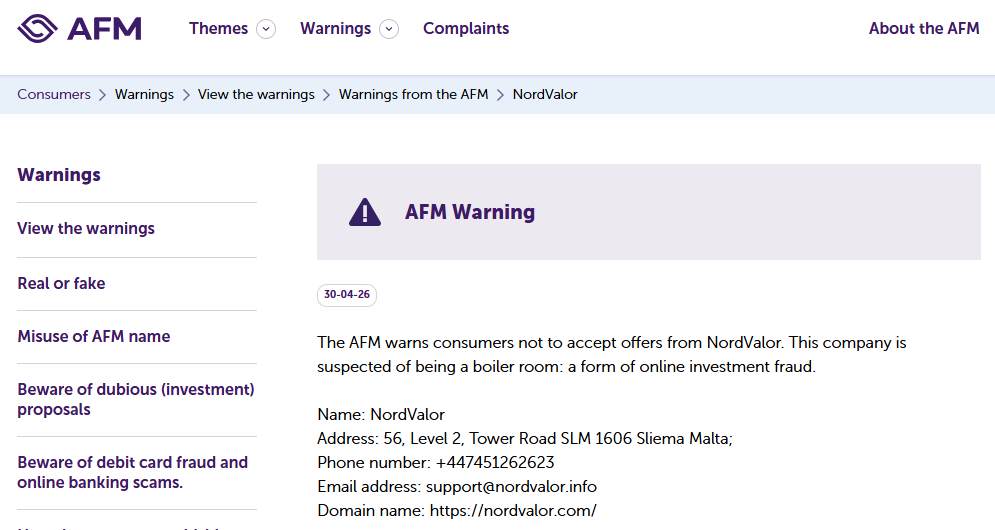This screenshot has height=530, width=995.
Task: Expand the Warnings dropdown chevron in header
Action: coord(389,29)
